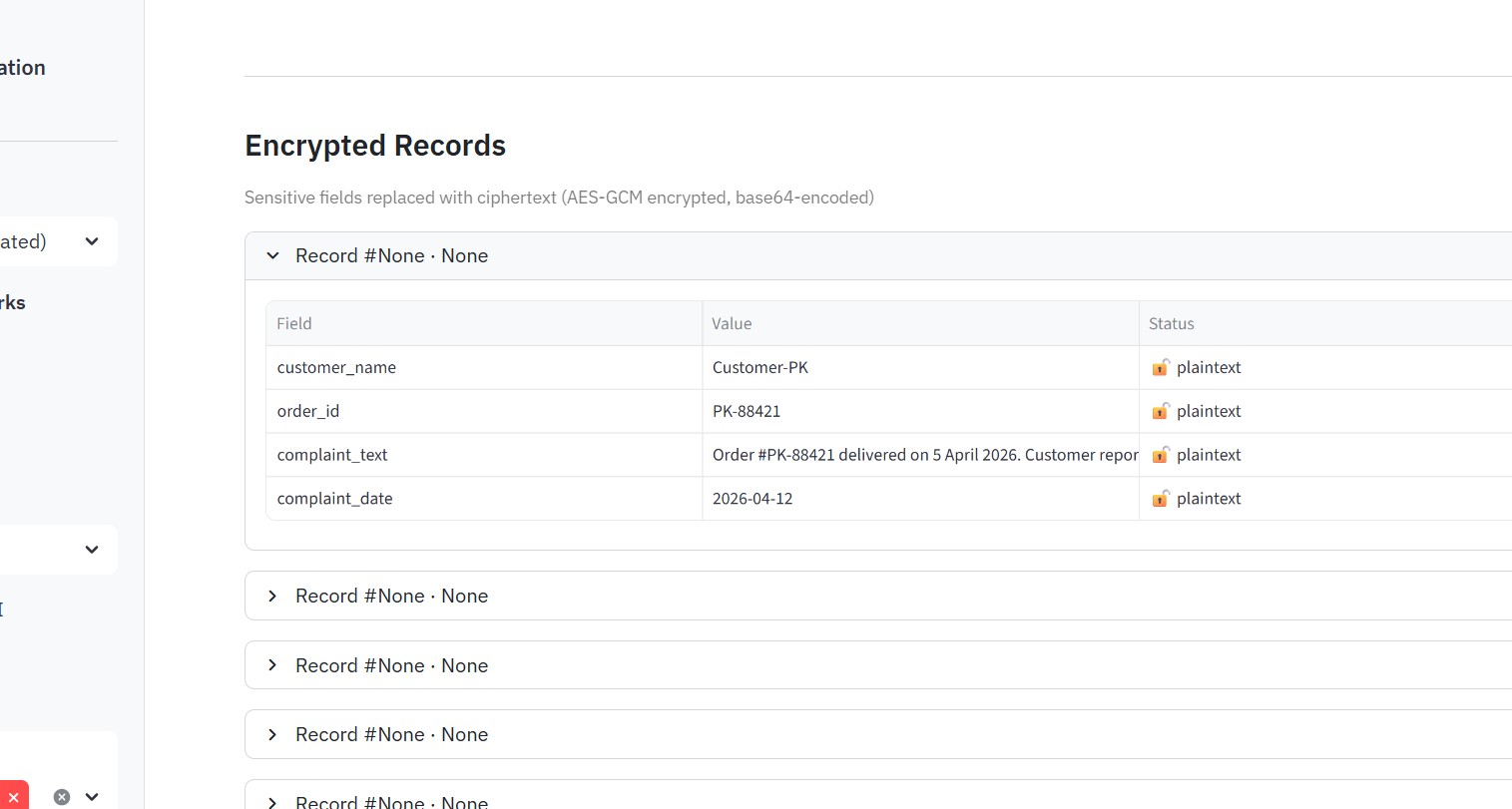Viewport: 1512px width, 809px height.
Task: Click the Encrypted Records heading
Action: click(x=375, y=146)
